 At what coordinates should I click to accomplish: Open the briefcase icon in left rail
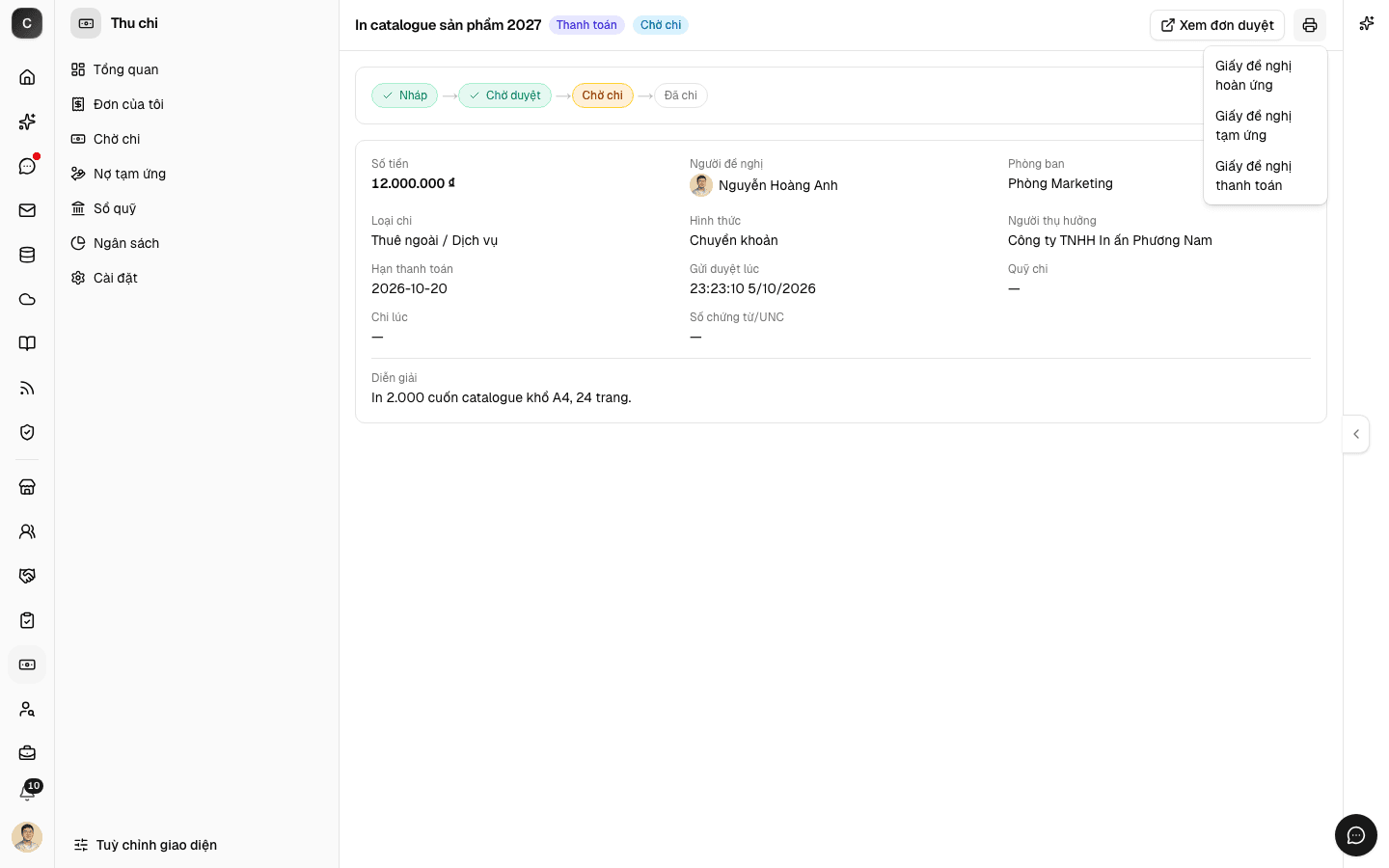pos(27,753)
